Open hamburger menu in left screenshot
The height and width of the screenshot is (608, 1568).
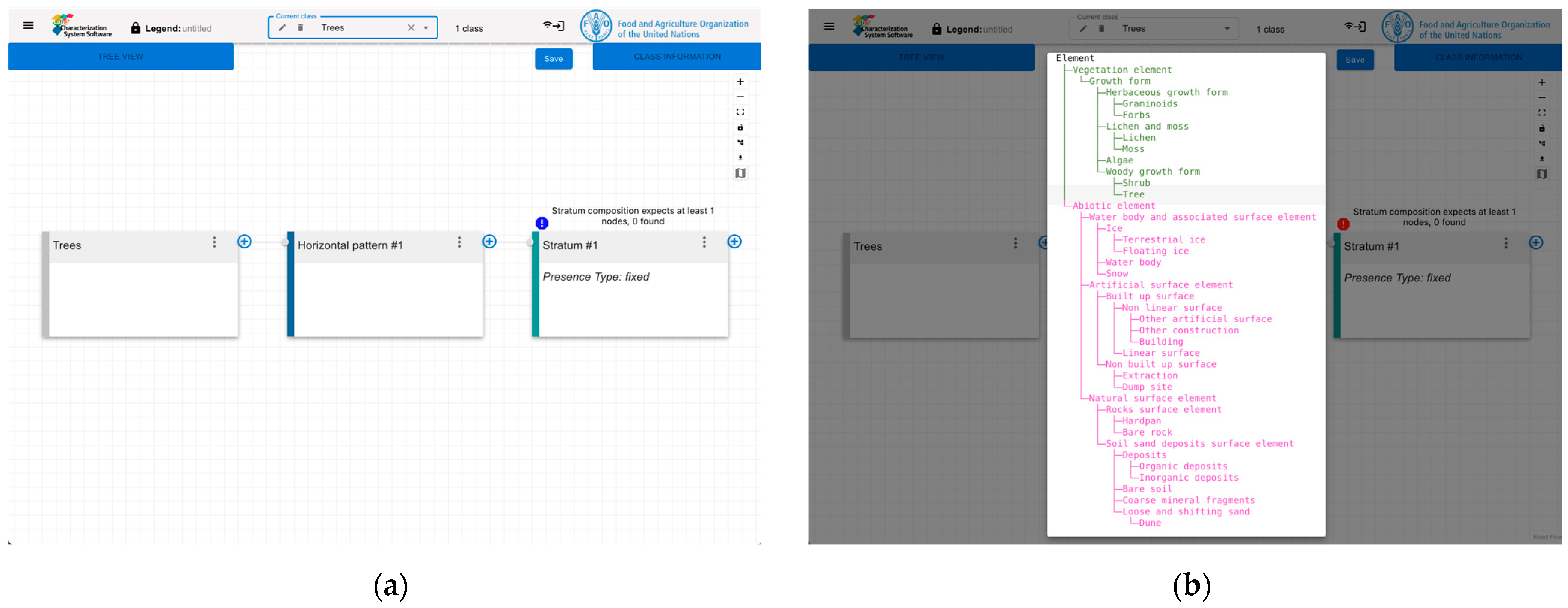pos(28,26)
